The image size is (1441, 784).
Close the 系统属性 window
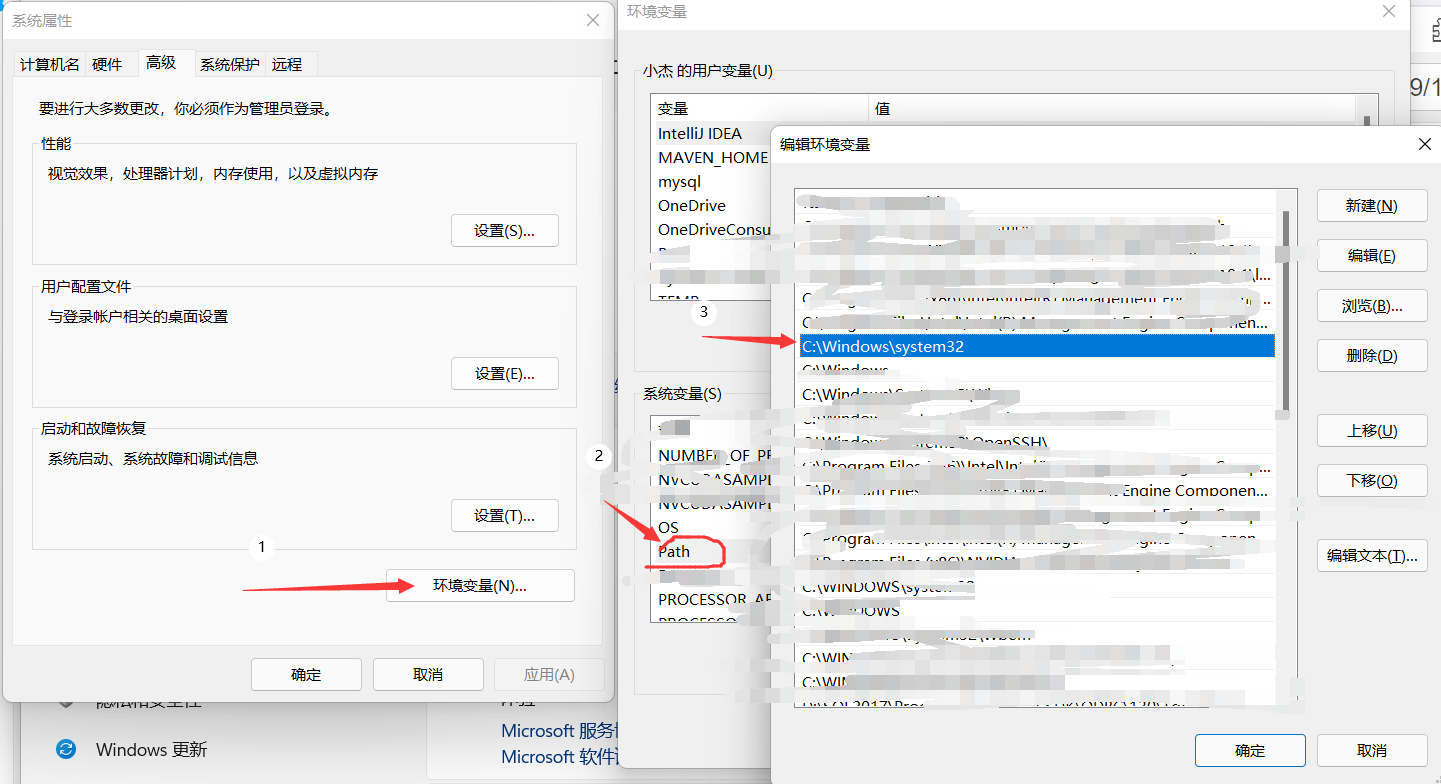[x=593, y=20]
